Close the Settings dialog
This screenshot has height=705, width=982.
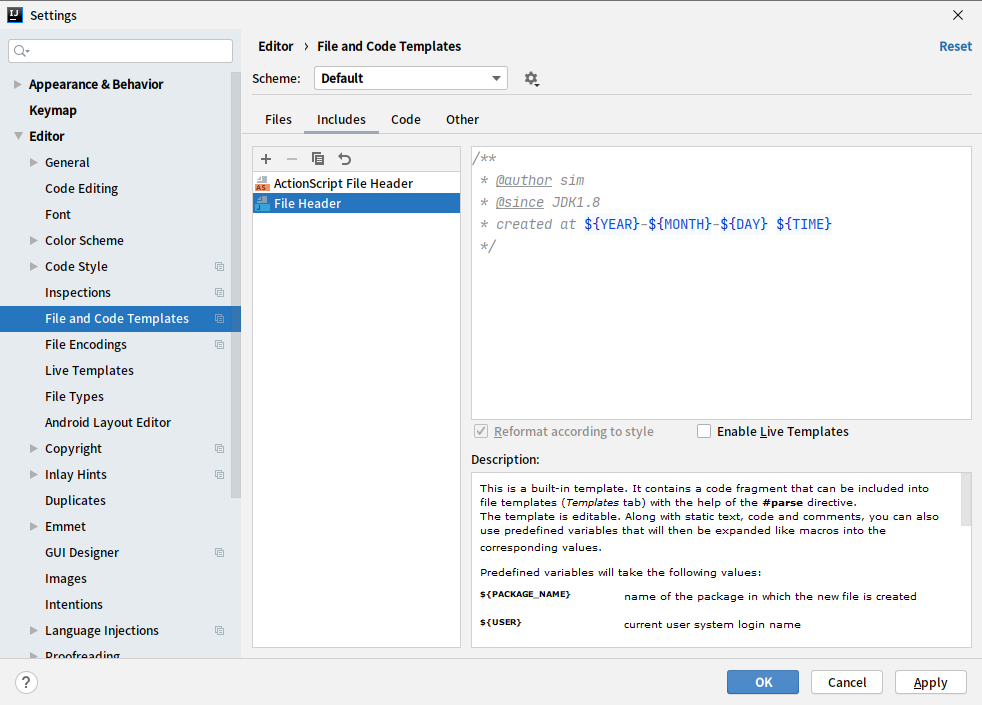[x=958, y=15]
